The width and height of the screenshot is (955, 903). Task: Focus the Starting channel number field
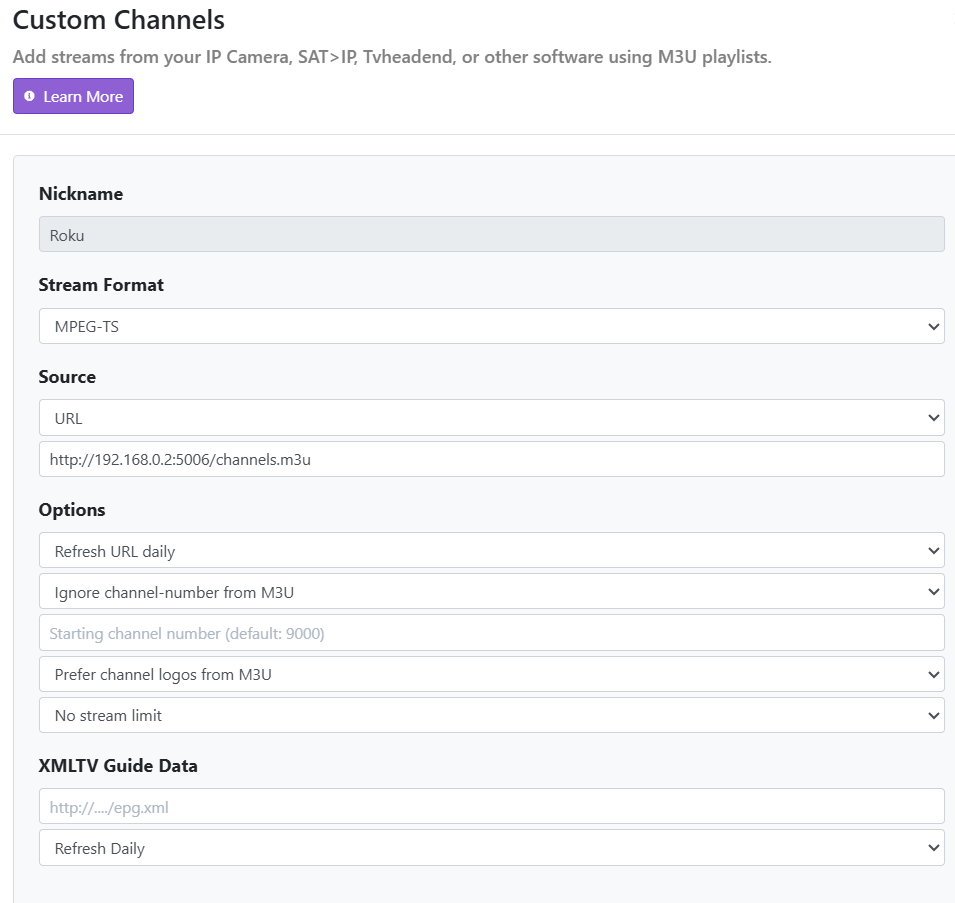(x=491, y=633)
